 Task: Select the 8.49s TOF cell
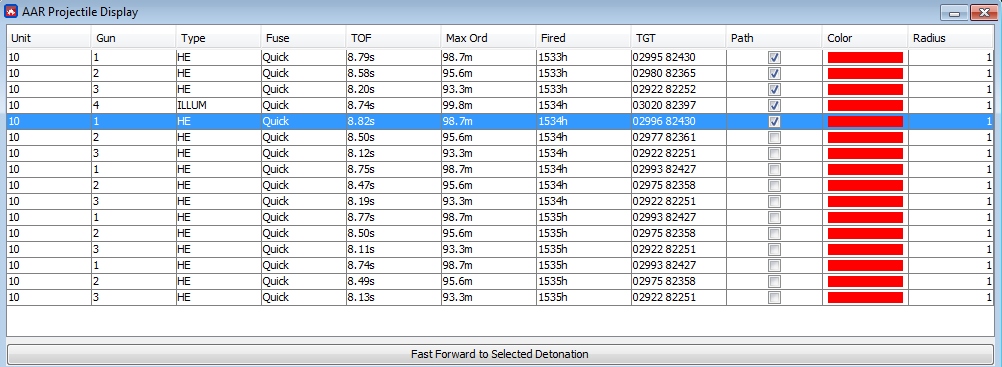coord(393,281)
